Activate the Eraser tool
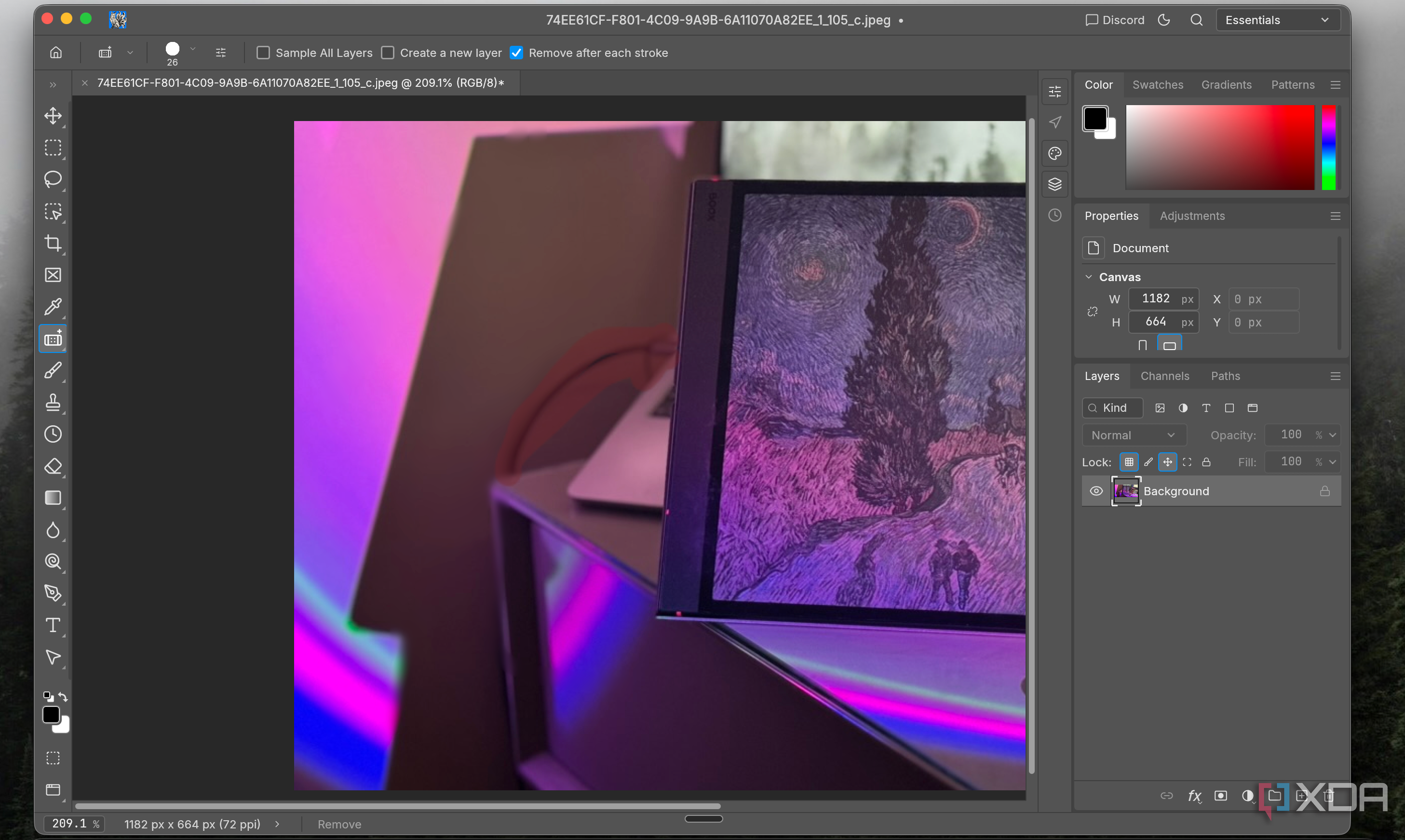This screenshot has width=1405, height=840. click(53, 466)
